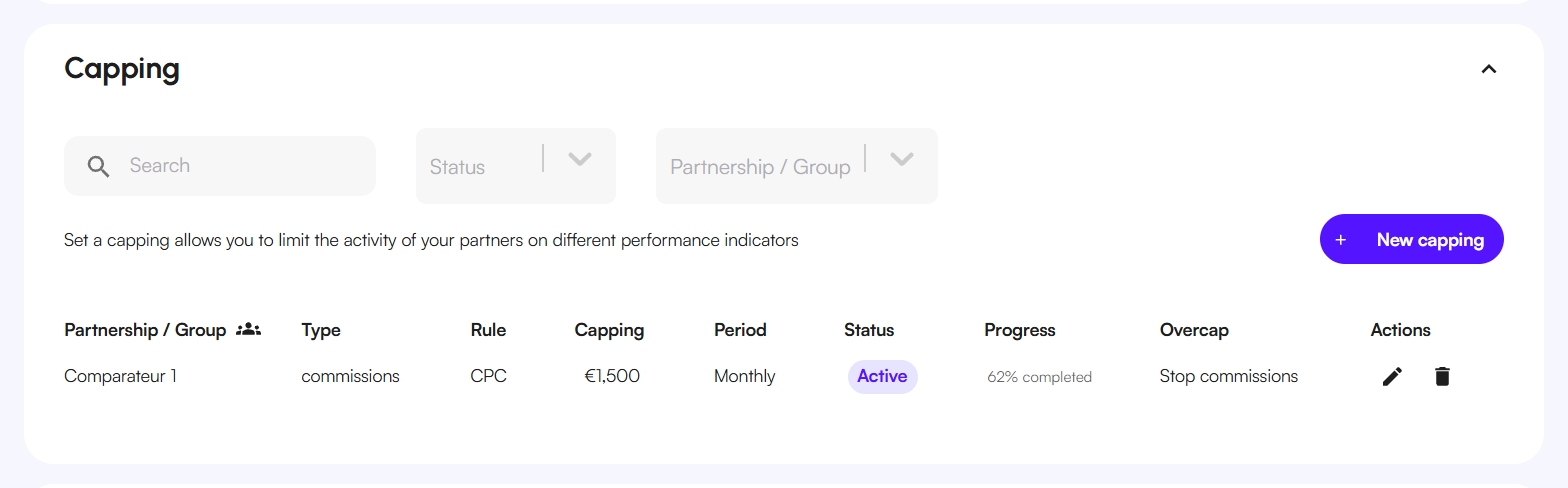Create a New capping
This screenshot has height=488, width=1568.
coord(1412,239)
